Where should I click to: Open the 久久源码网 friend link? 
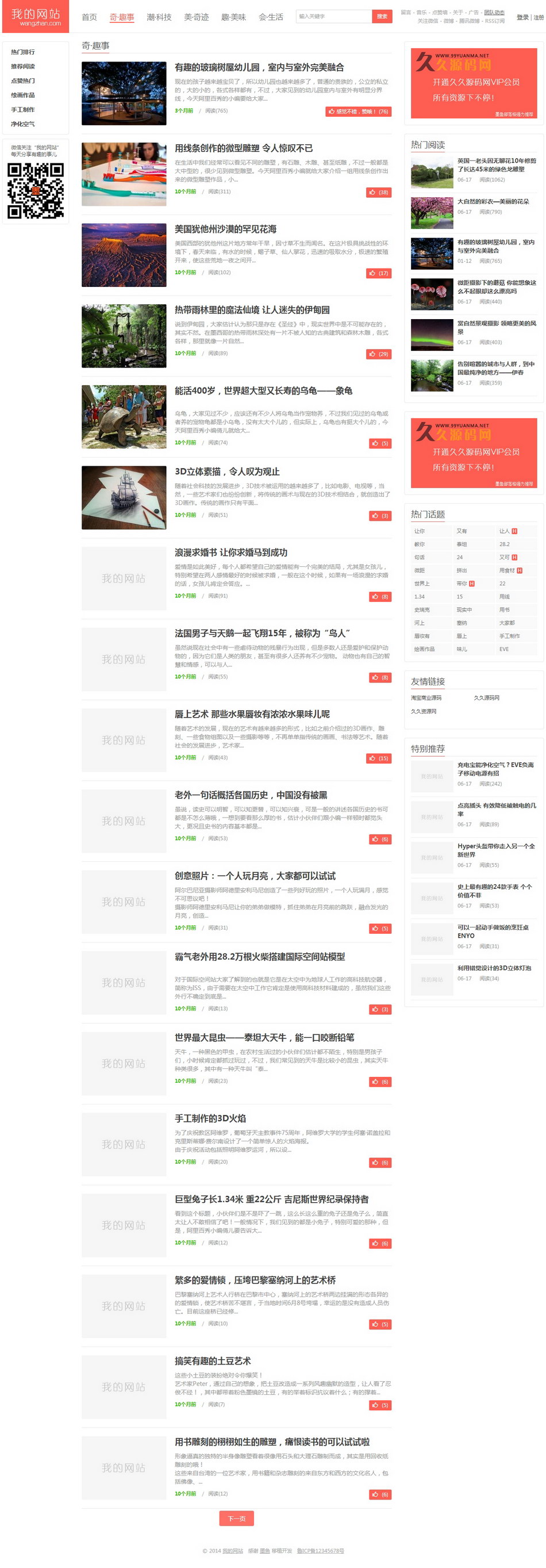point(486,697)
